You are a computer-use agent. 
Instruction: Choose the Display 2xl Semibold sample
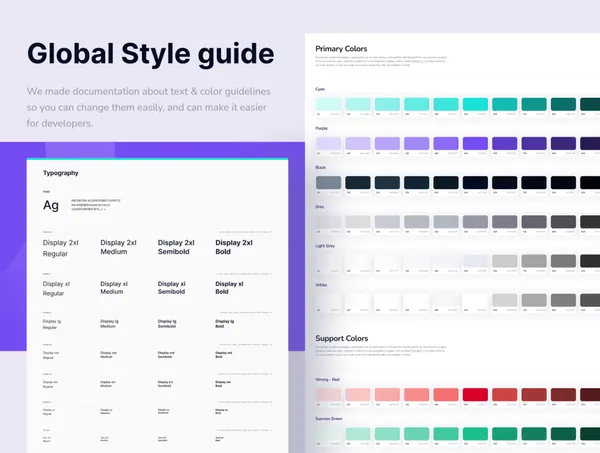pyautogui.click(x=177, y=248)
